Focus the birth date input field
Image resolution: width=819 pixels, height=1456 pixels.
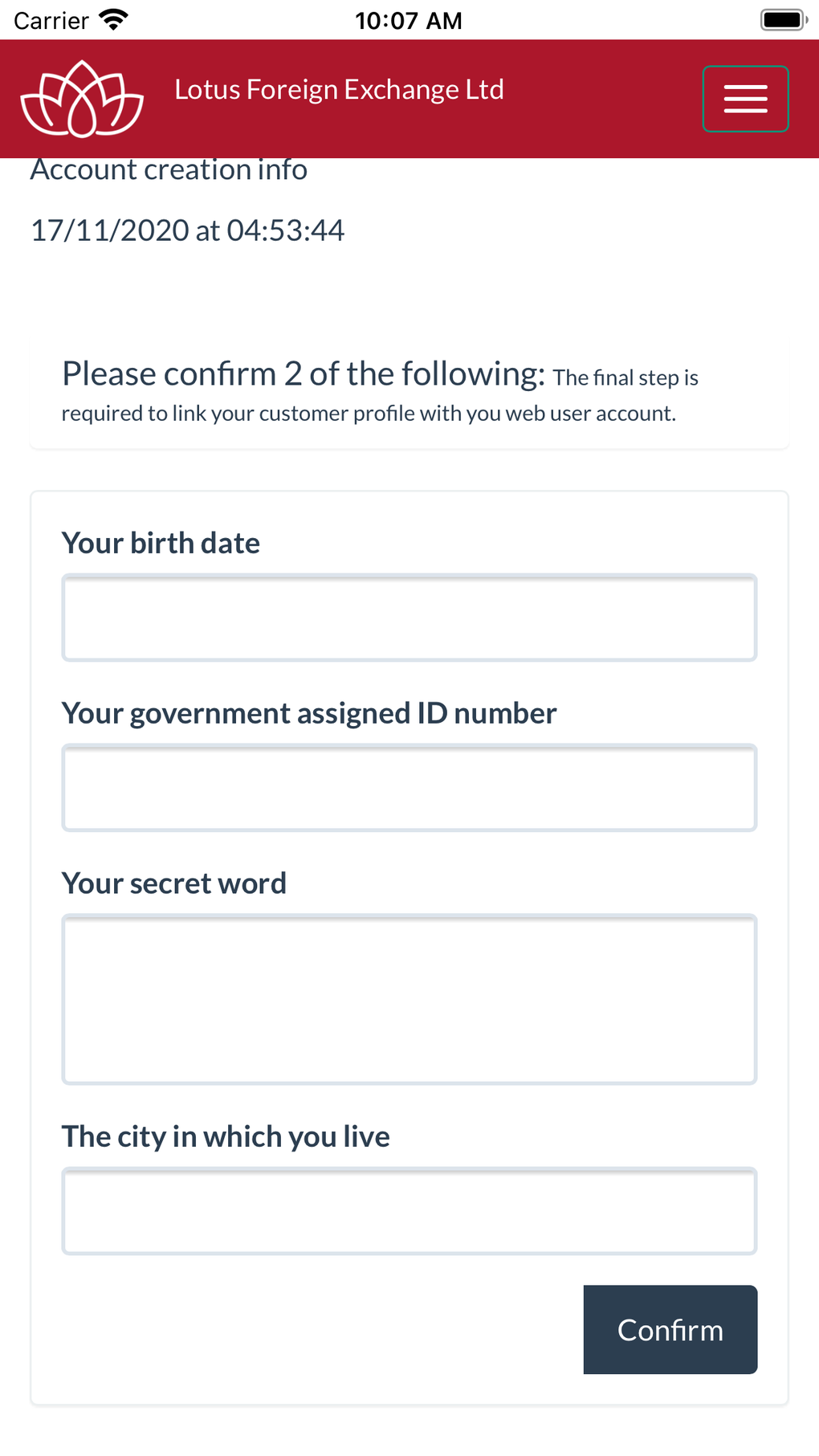pyautogui.click(x=409, y=618)
